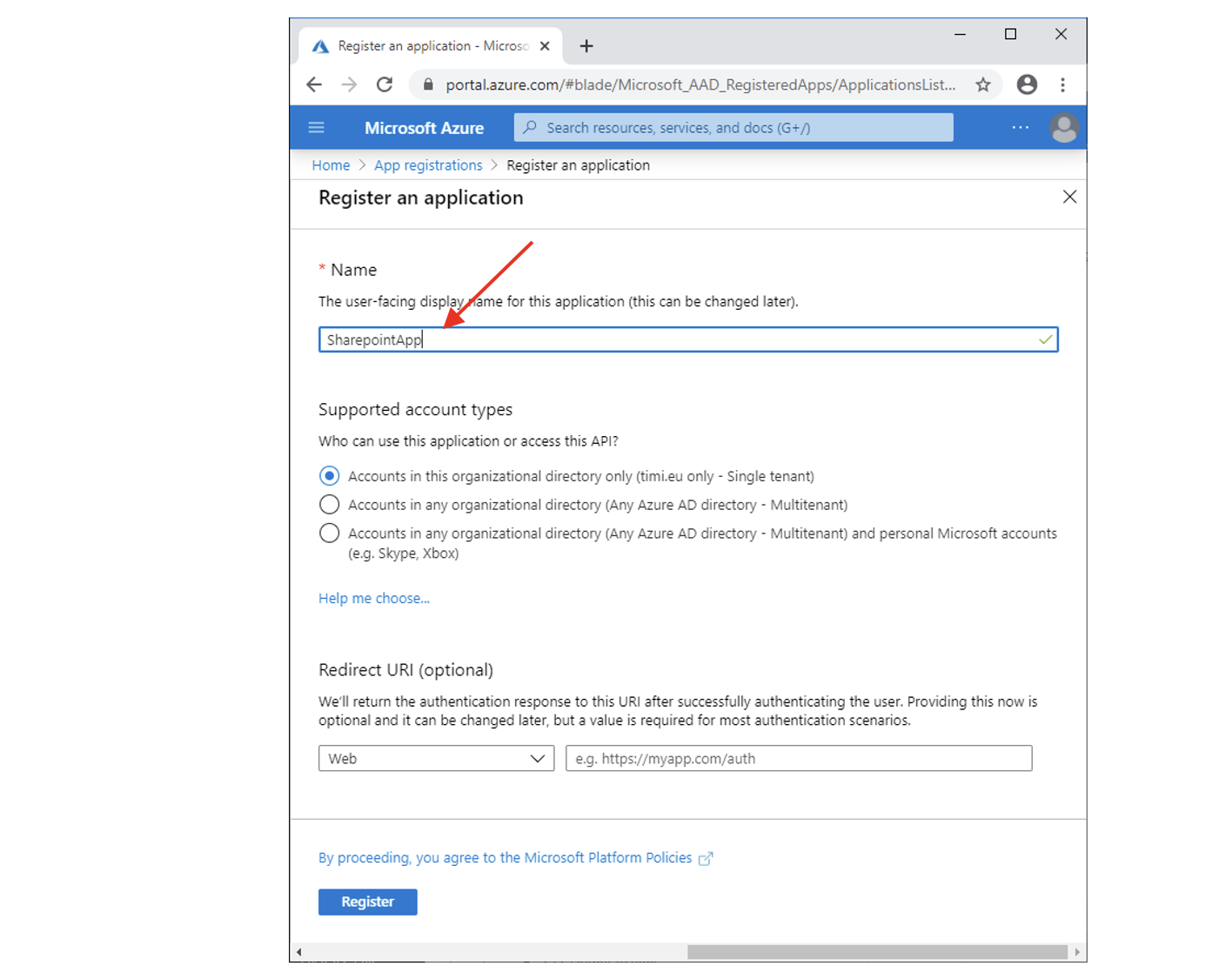1232x980 pixels.
Task: Open the Azure header ellipsis menu
Action: 1021,128
